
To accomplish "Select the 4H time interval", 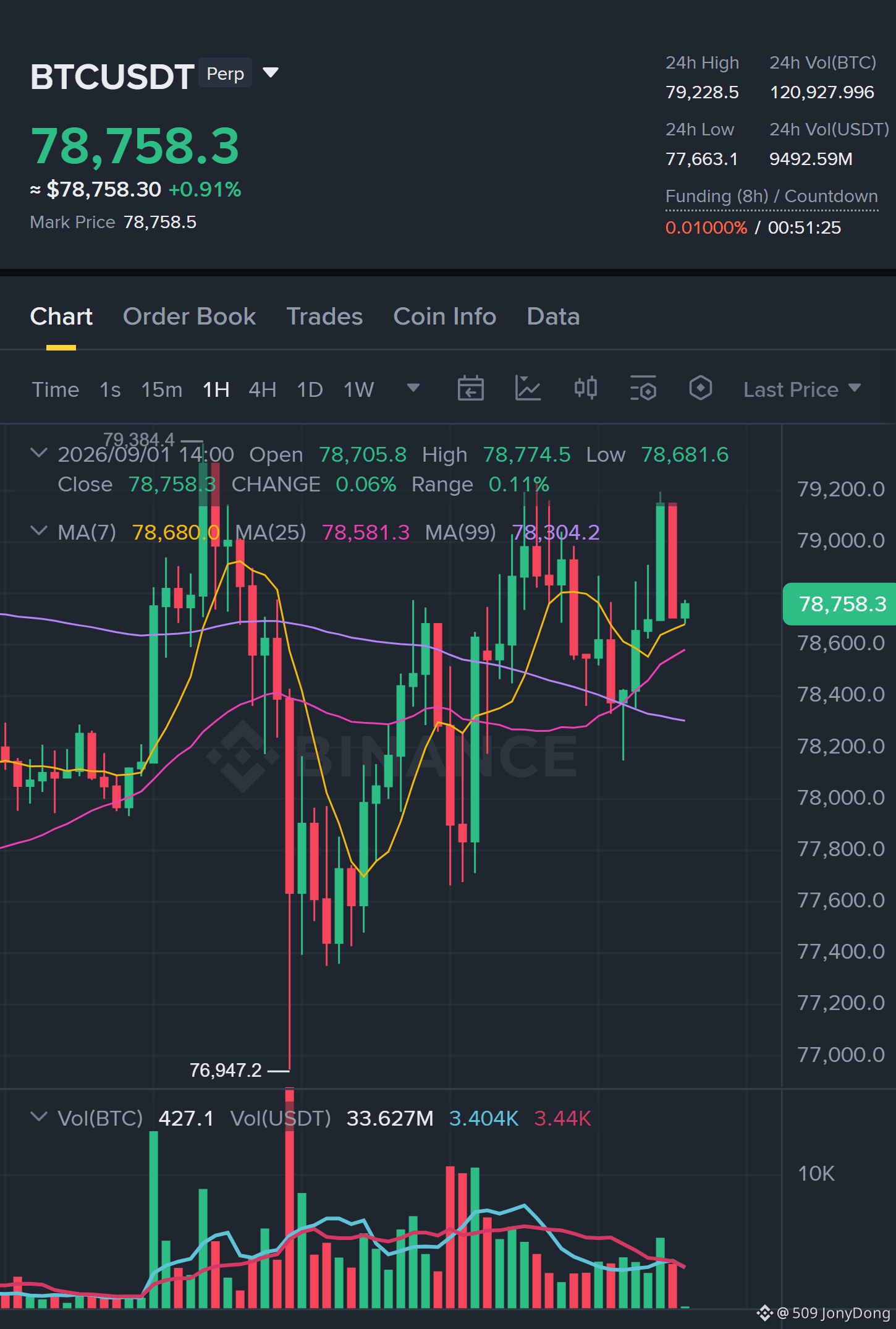I will coord(263,389).
